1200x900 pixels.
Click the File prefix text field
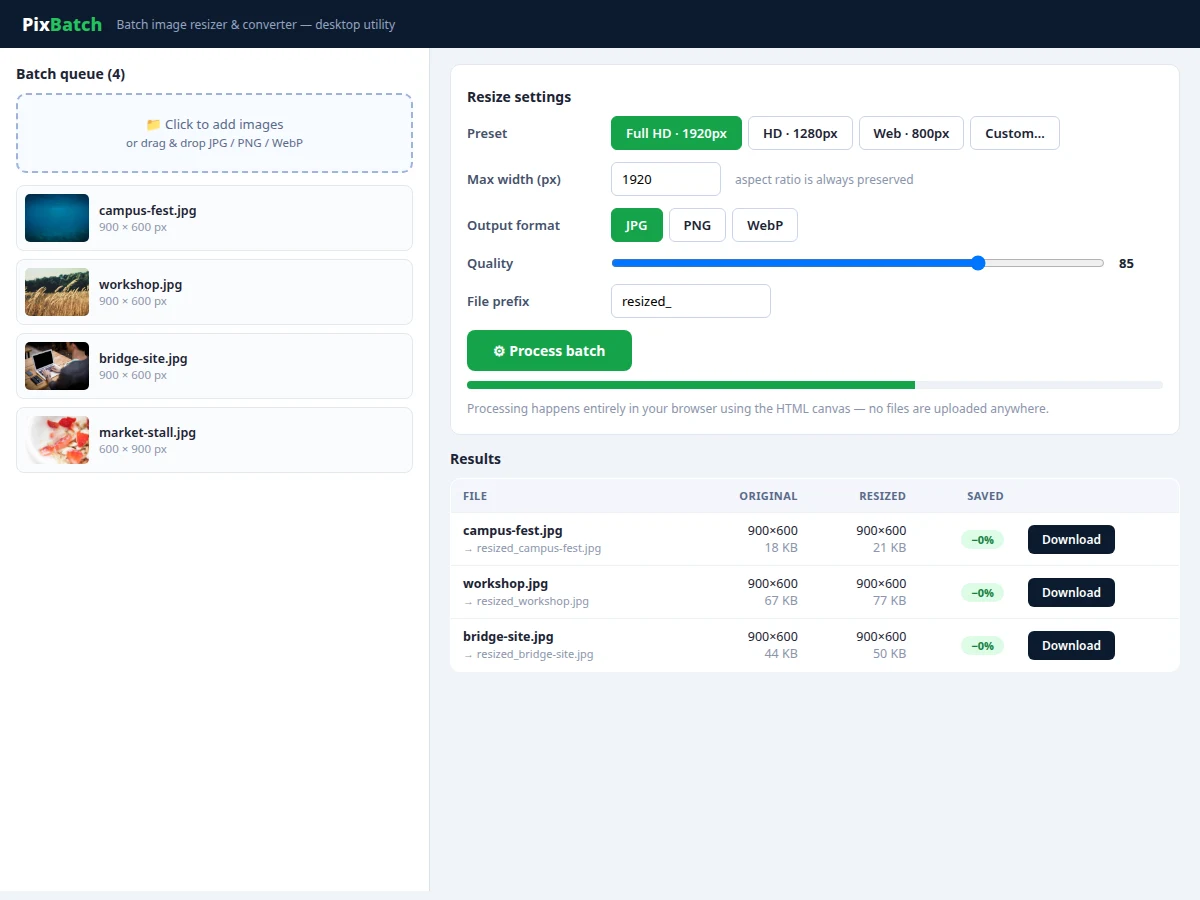point(691,301)
